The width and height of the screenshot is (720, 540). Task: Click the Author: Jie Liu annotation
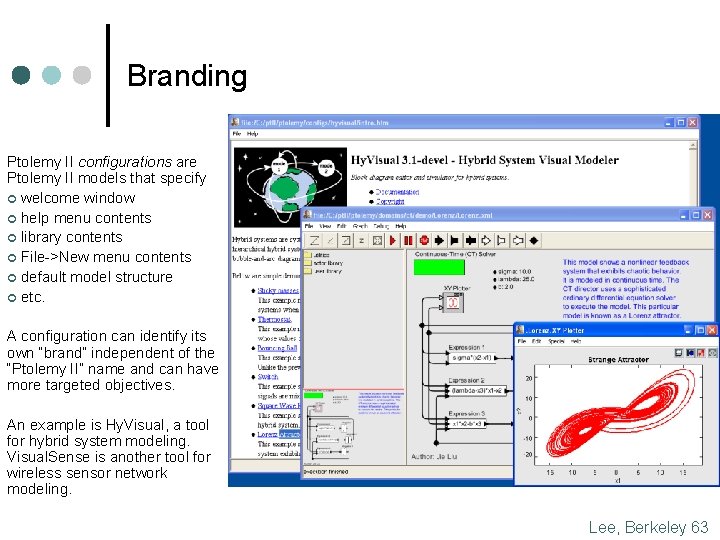(x=434, y=456)
